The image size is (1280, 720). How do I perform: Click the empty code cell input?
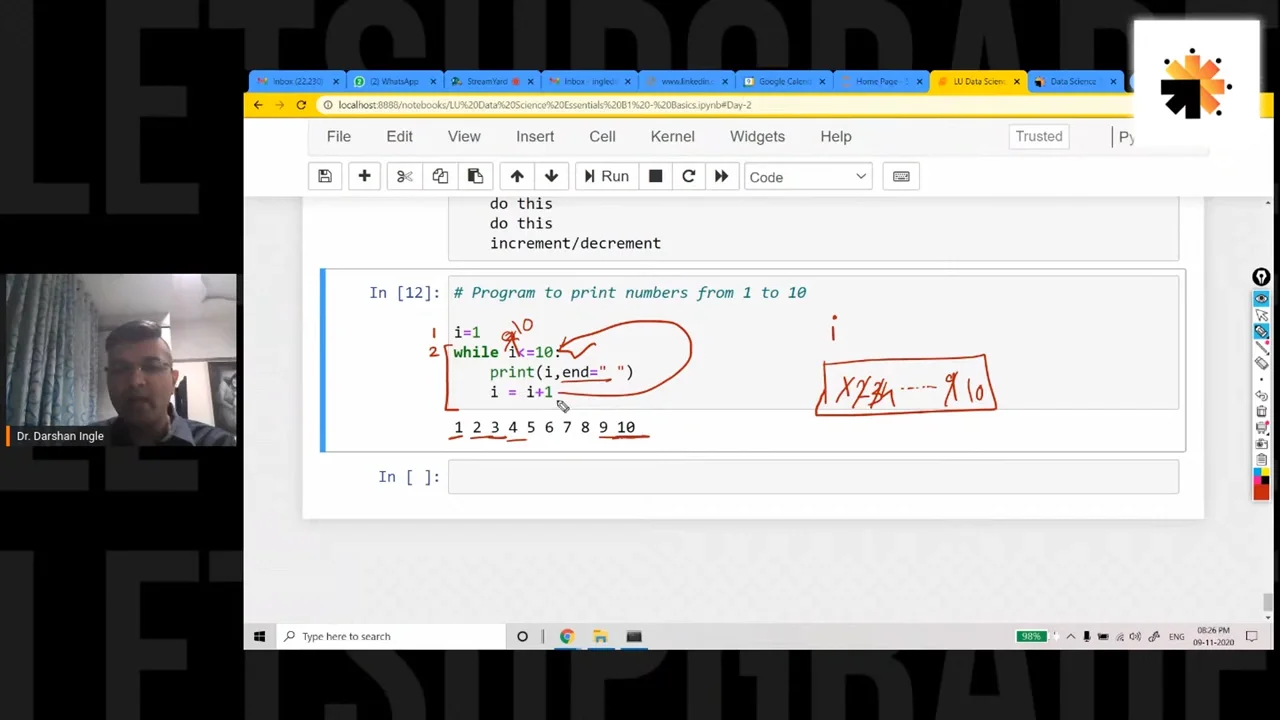(x=813, y=477)
